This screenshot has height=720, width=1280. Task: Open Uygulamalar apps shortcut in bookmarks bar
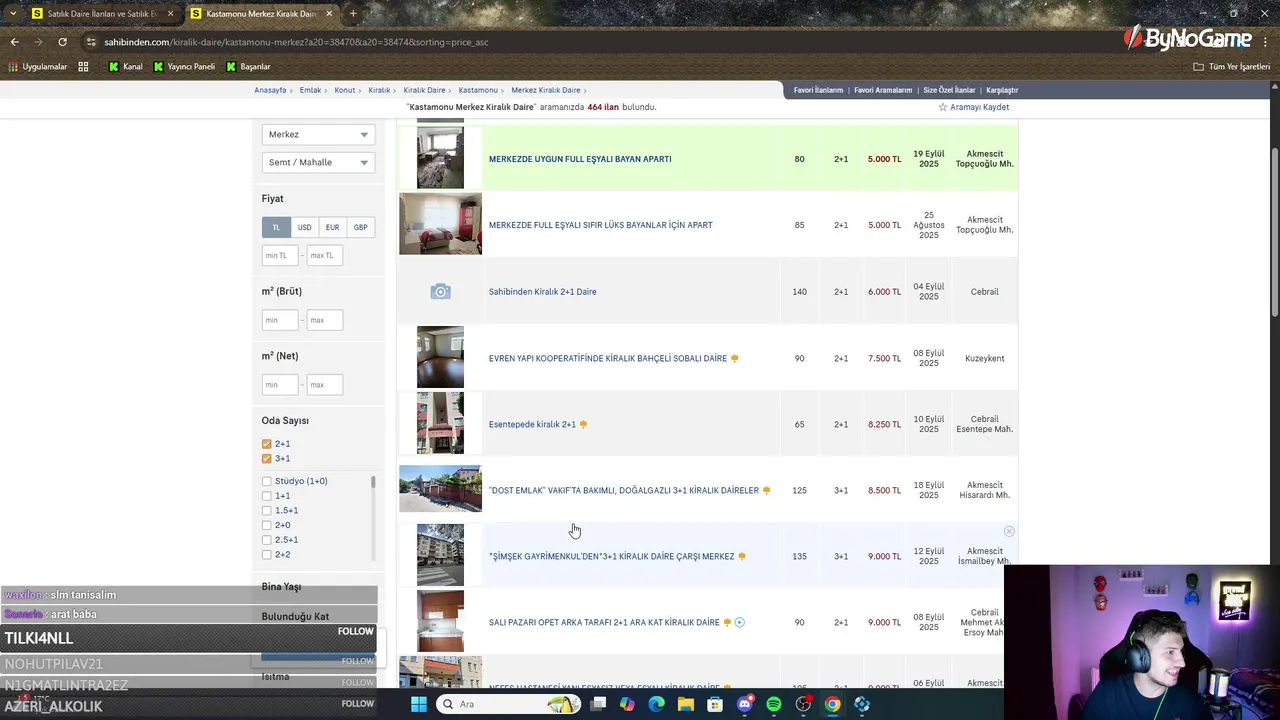click(38, 67)
